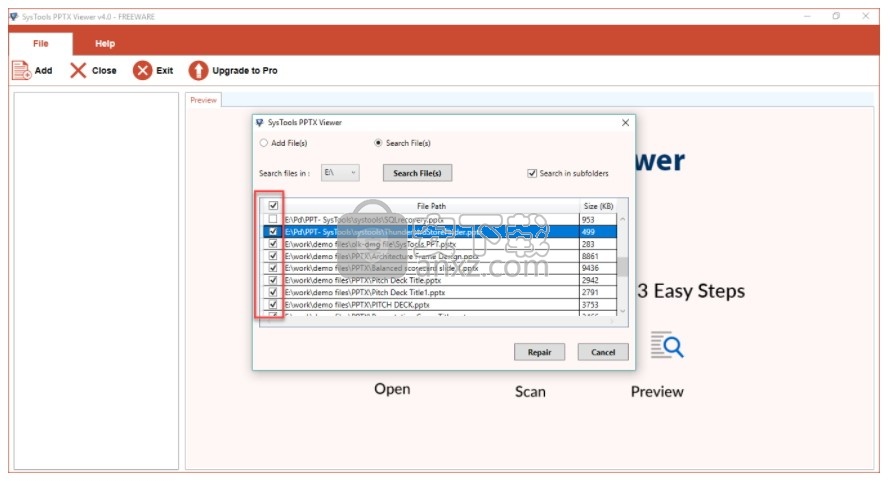Open the File menu tab
This screenshot has height=481, width=890.
(x=40, y=44)
